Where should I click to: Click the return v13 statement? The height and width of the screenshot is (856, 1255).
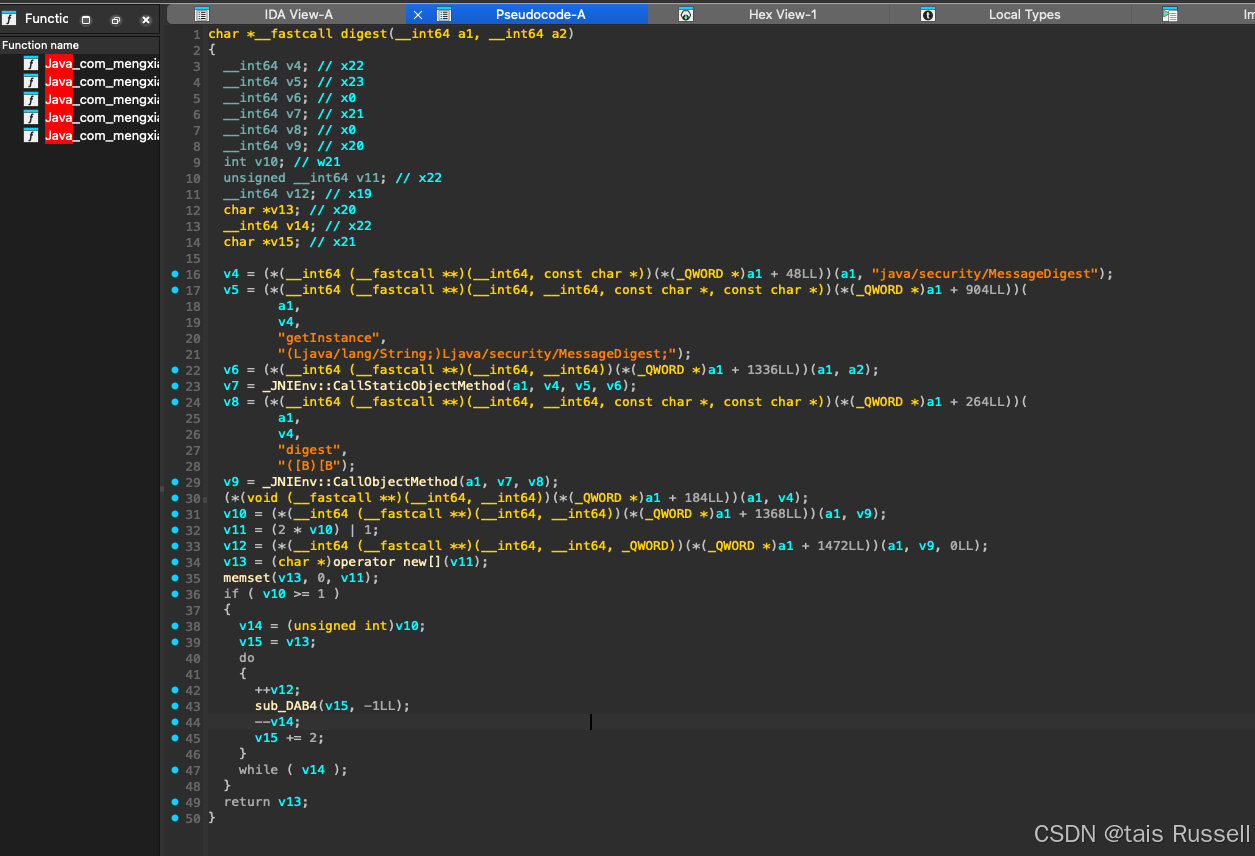click(266, 802)
